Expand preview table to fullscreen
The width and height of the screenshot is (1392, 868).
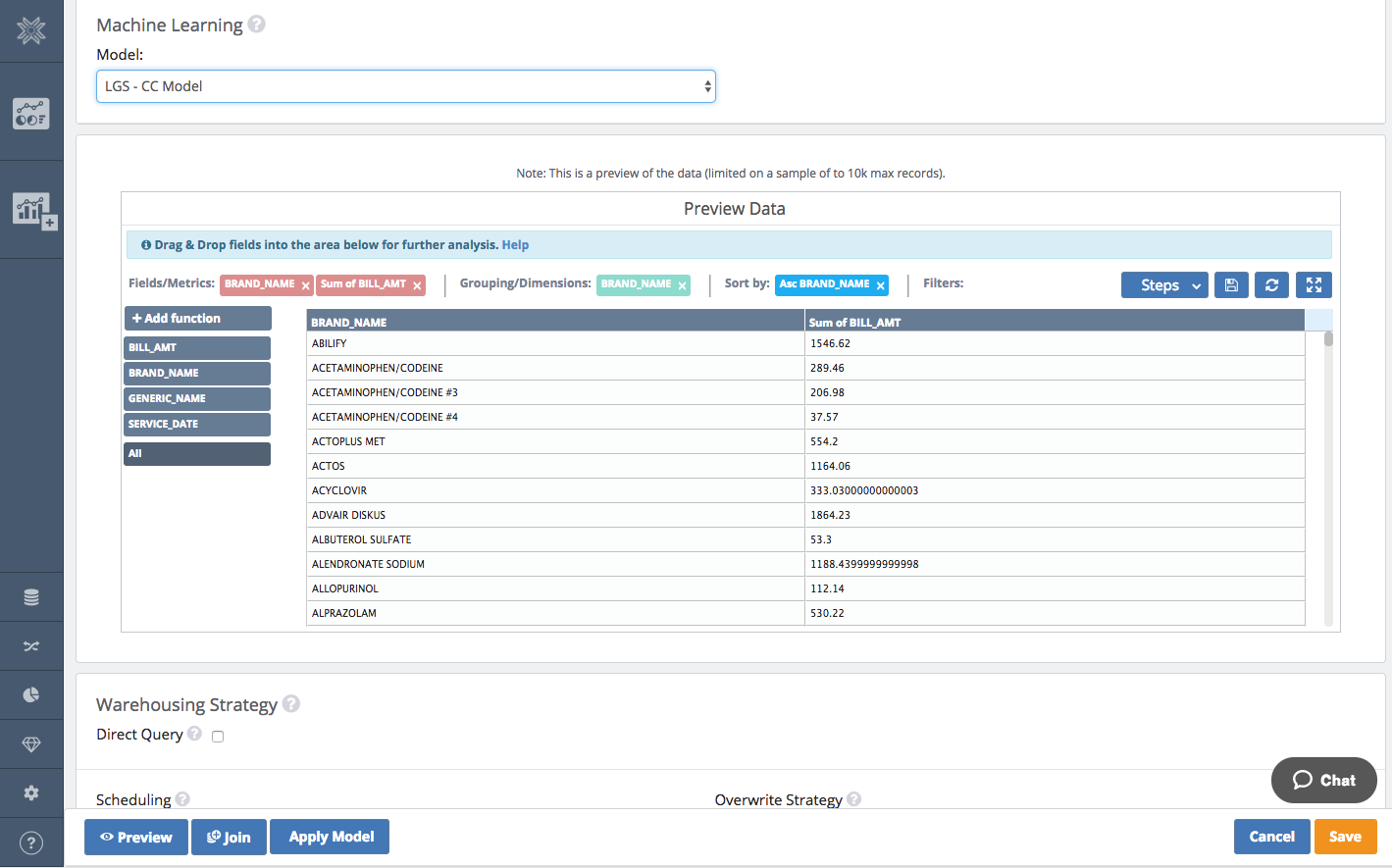click(1314, 285)
